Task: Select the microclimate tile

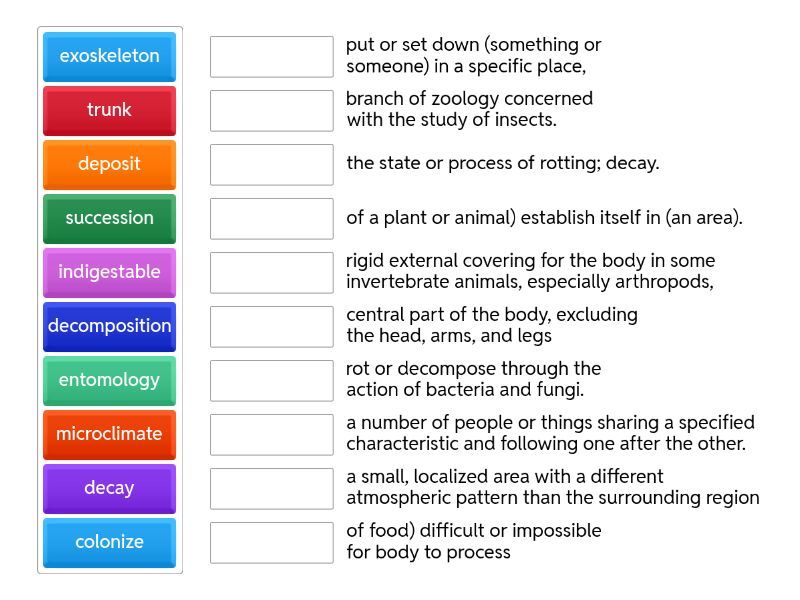Action: [x=109, y=434]
